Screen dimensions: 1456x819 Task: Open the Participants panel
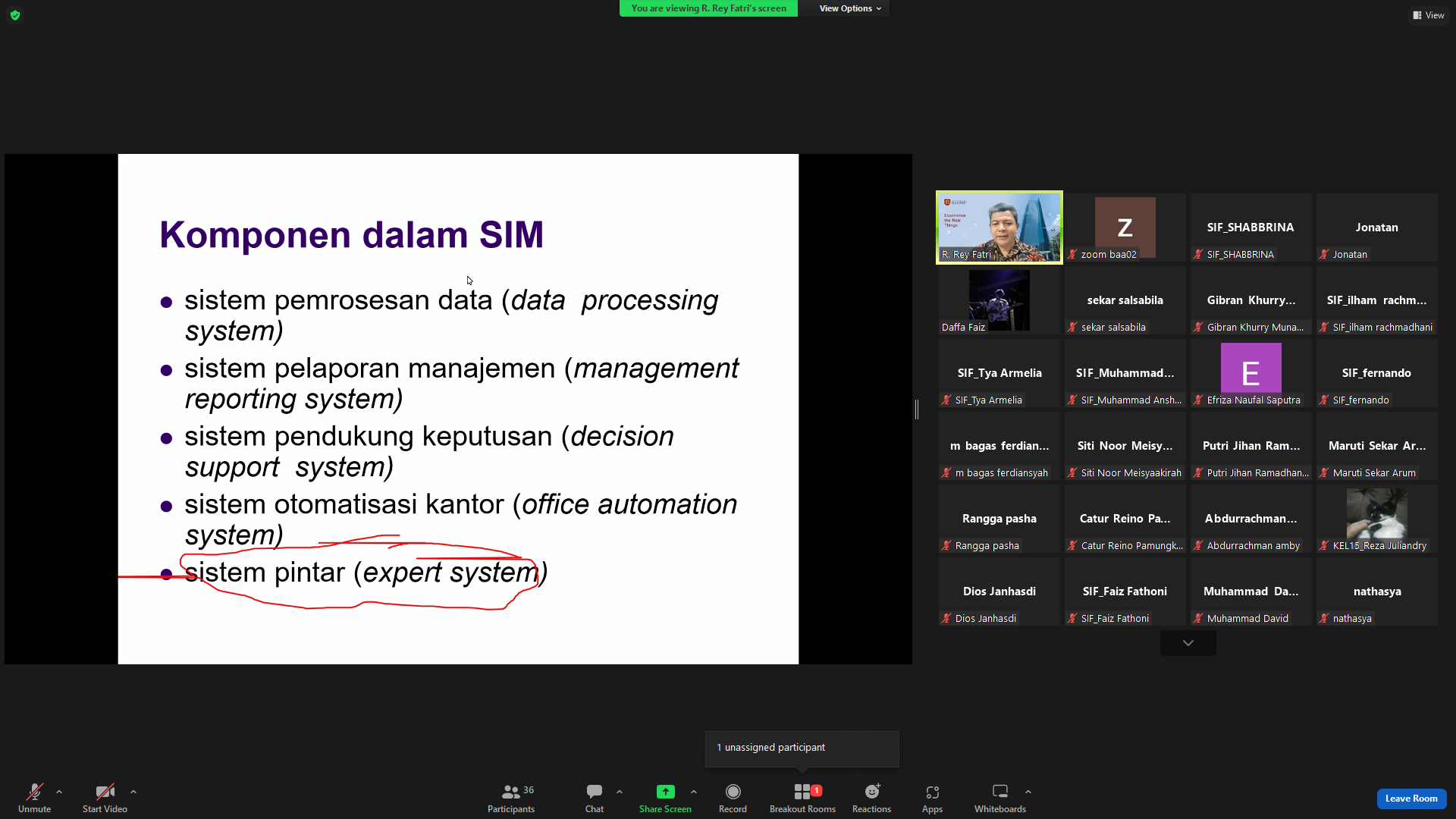[511, 798]
